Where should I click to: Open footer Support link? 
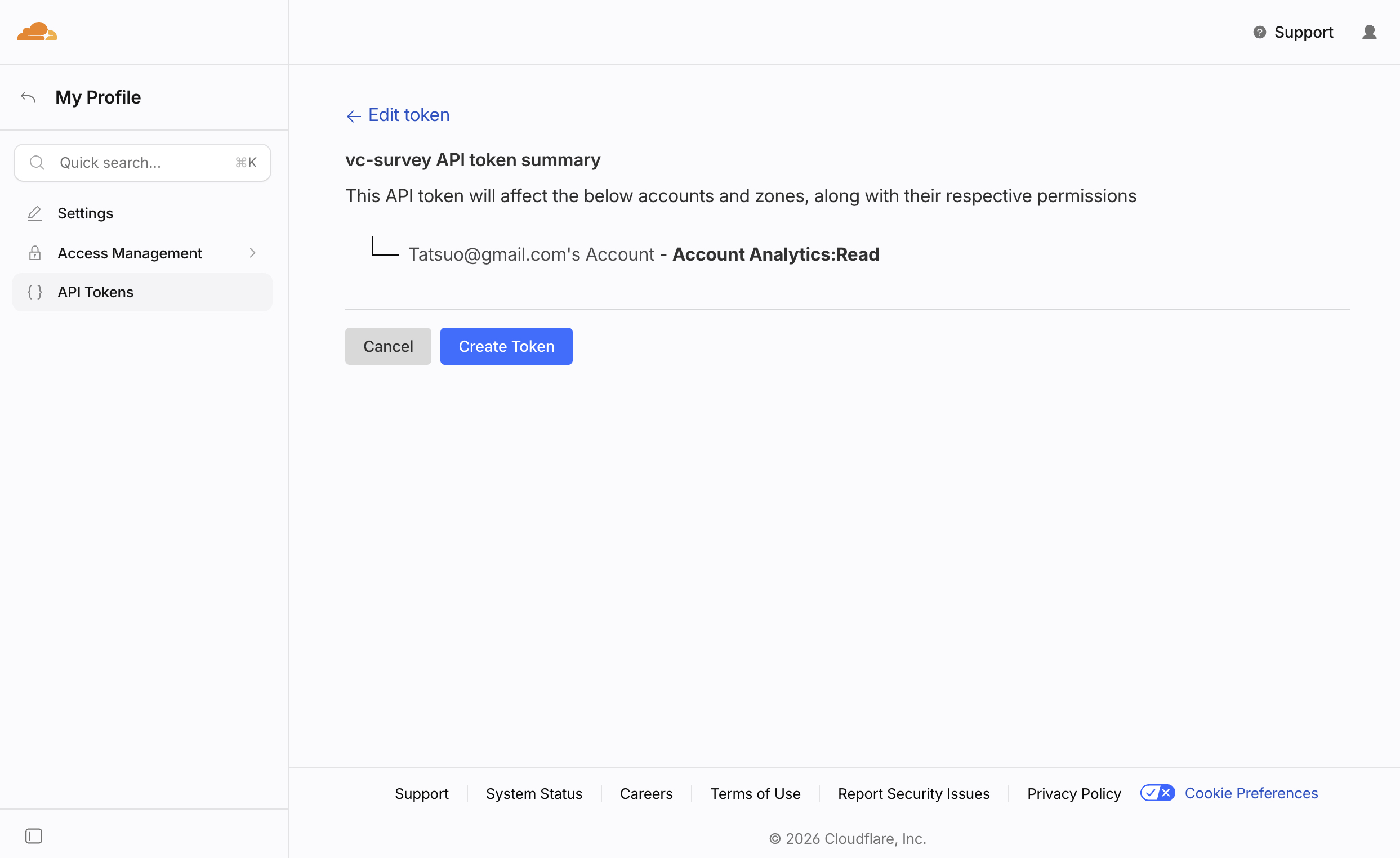point(422,793)
